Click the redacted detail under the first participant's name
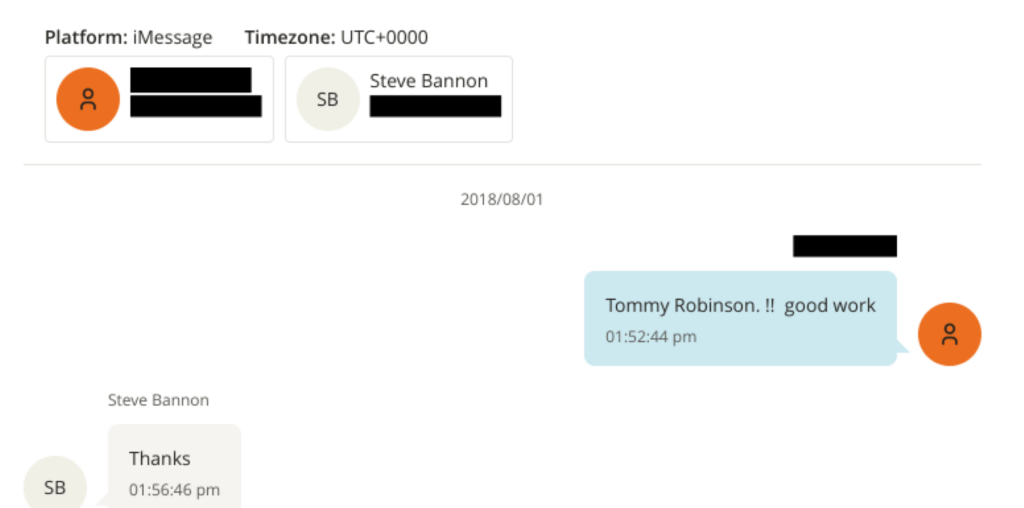 point(196,106)
